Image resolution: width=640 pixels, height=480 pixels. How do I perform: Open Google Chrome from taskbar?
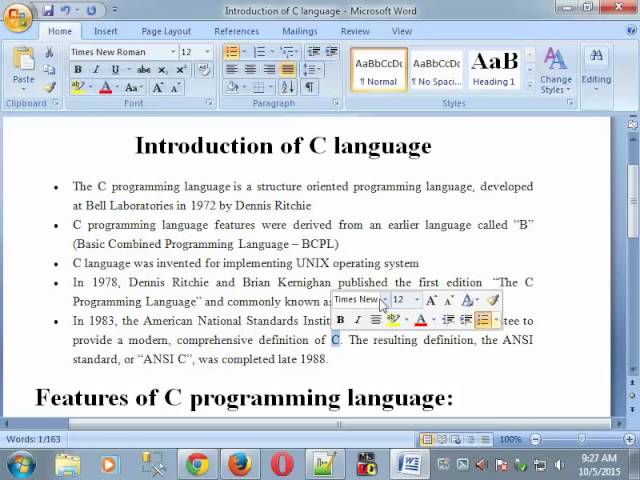[198, 464]
